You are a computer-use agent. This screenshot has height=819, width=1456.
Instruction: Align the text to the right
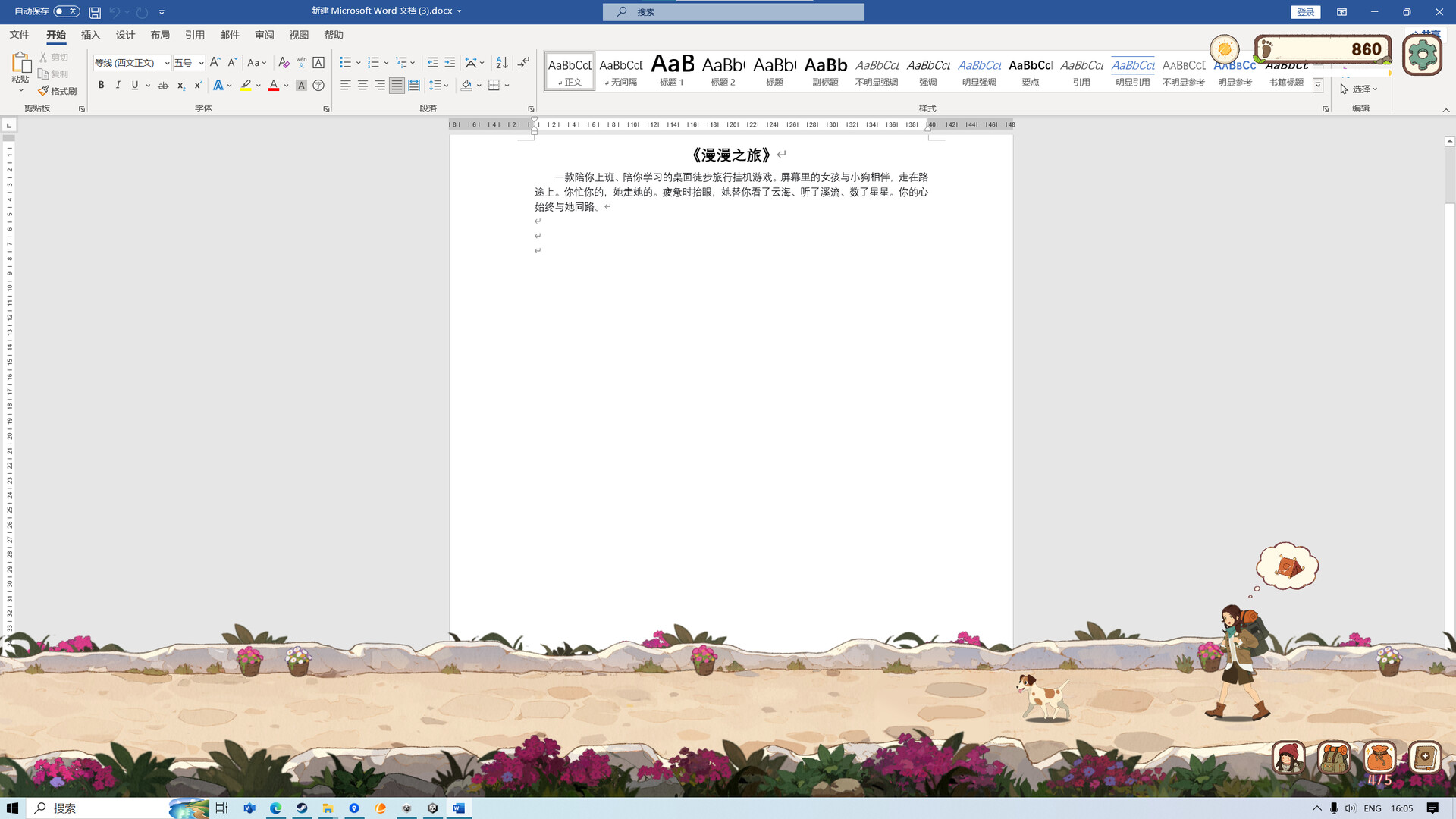pyautogui.click(x=380, y=86)
